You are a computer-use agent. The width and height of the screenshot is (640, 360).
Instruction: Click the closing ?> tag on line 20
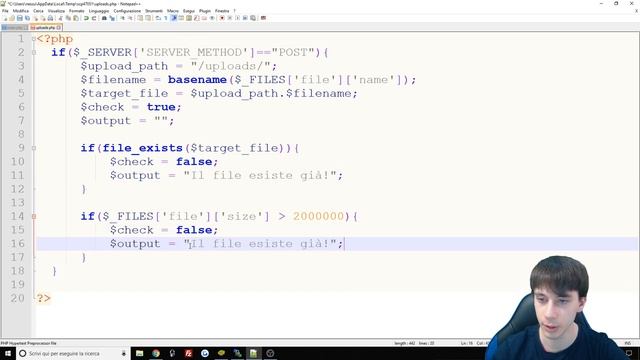pyautogui.click(x=44, y=298)
